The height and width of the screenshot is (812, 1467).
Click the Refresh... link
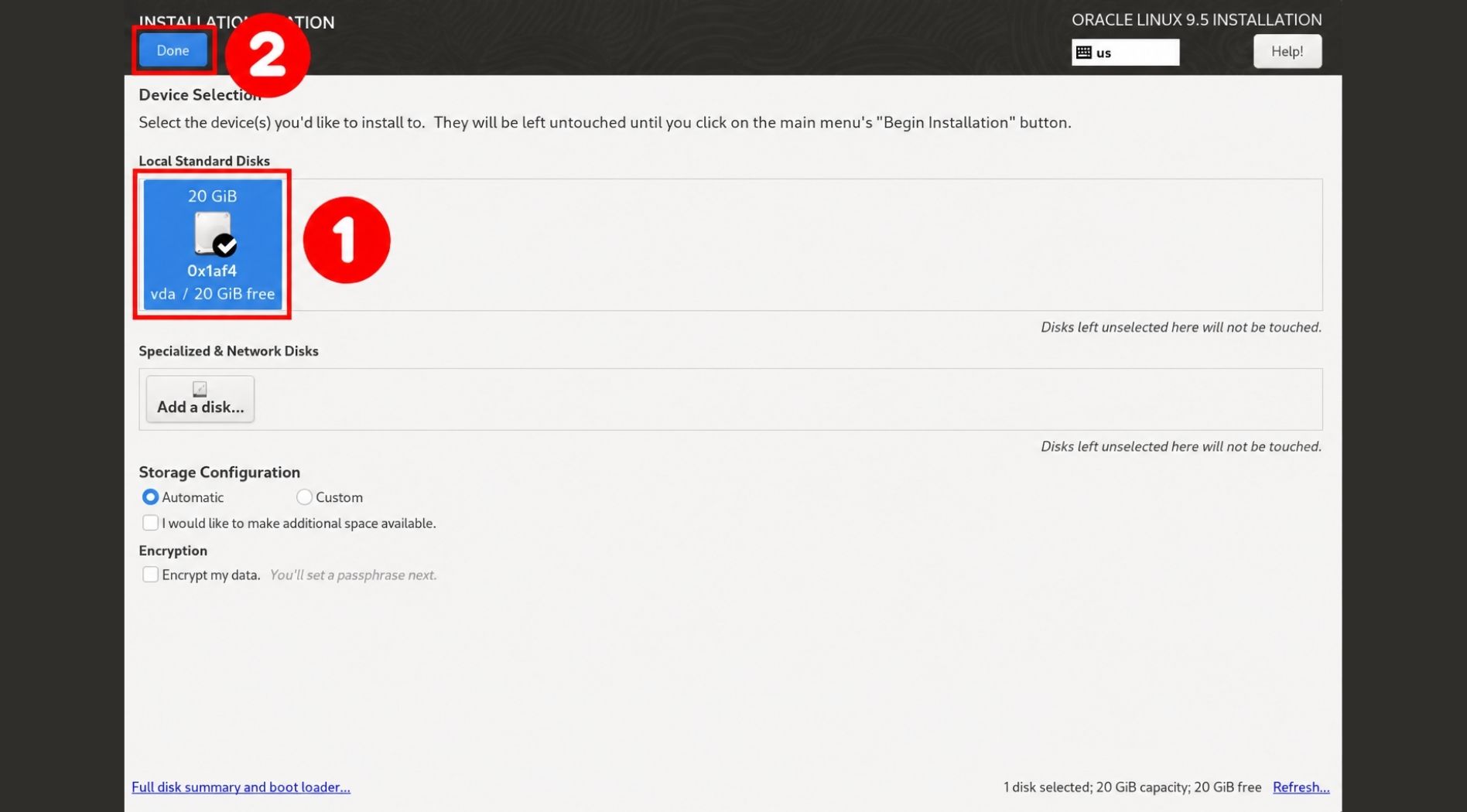click(1301, 787)
